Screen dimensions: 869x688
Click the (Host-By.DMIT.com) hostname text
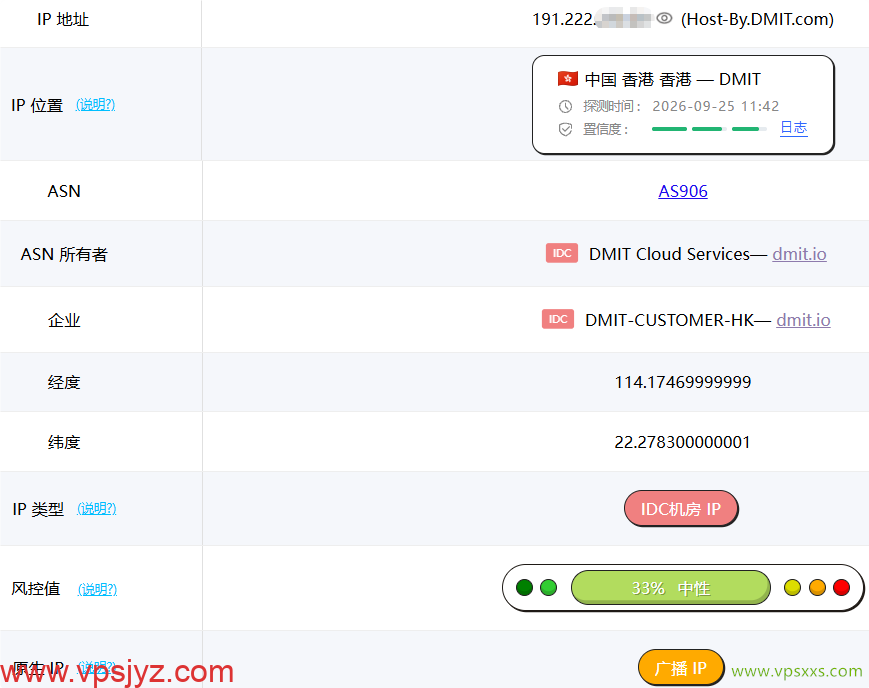pyautogui.click(x=757, y=19)
